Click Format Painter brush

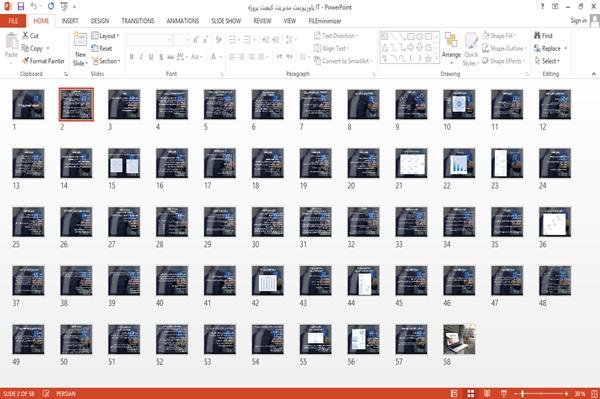(43, 61)
